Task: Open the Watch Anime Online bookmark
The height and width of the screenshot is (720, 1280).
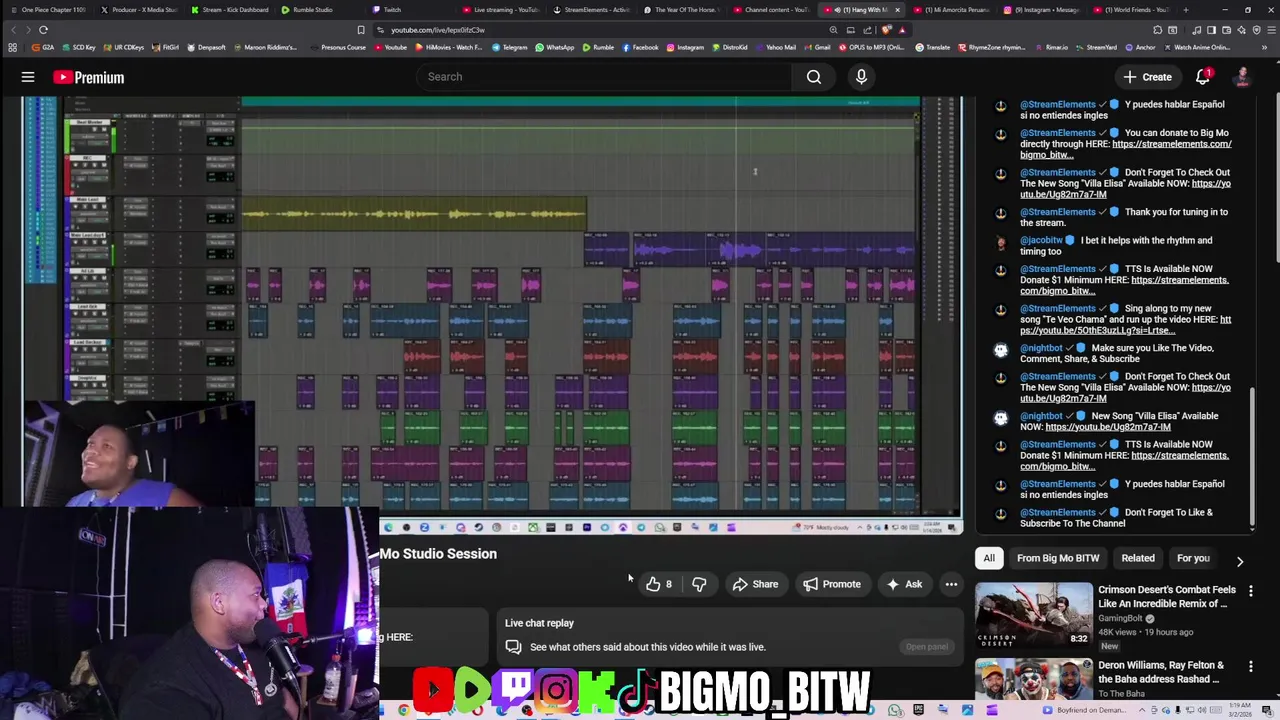Action: point(1196,47)
